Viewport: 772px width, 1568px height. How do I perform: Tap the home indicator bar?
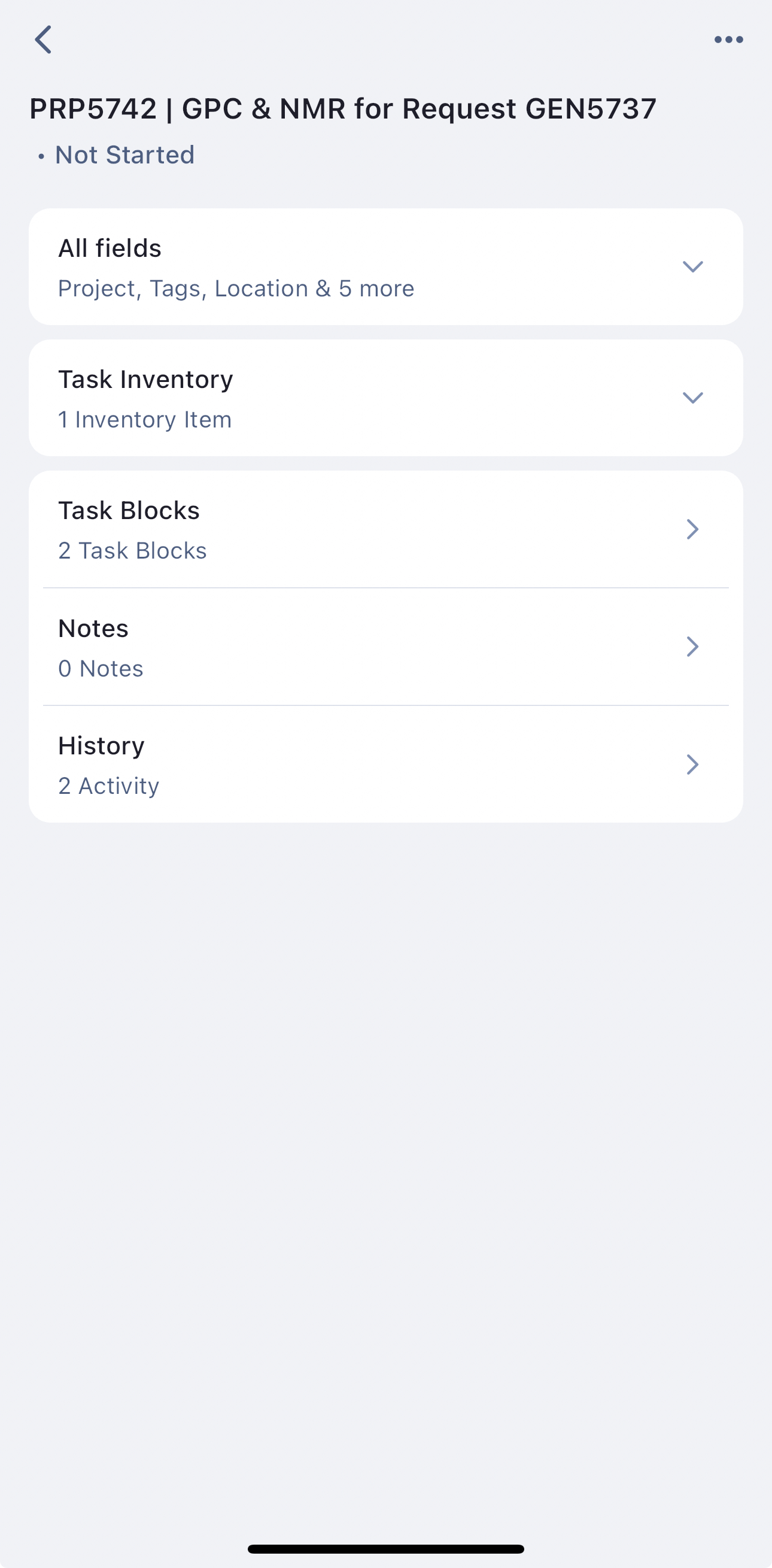tap(385, 1548)
